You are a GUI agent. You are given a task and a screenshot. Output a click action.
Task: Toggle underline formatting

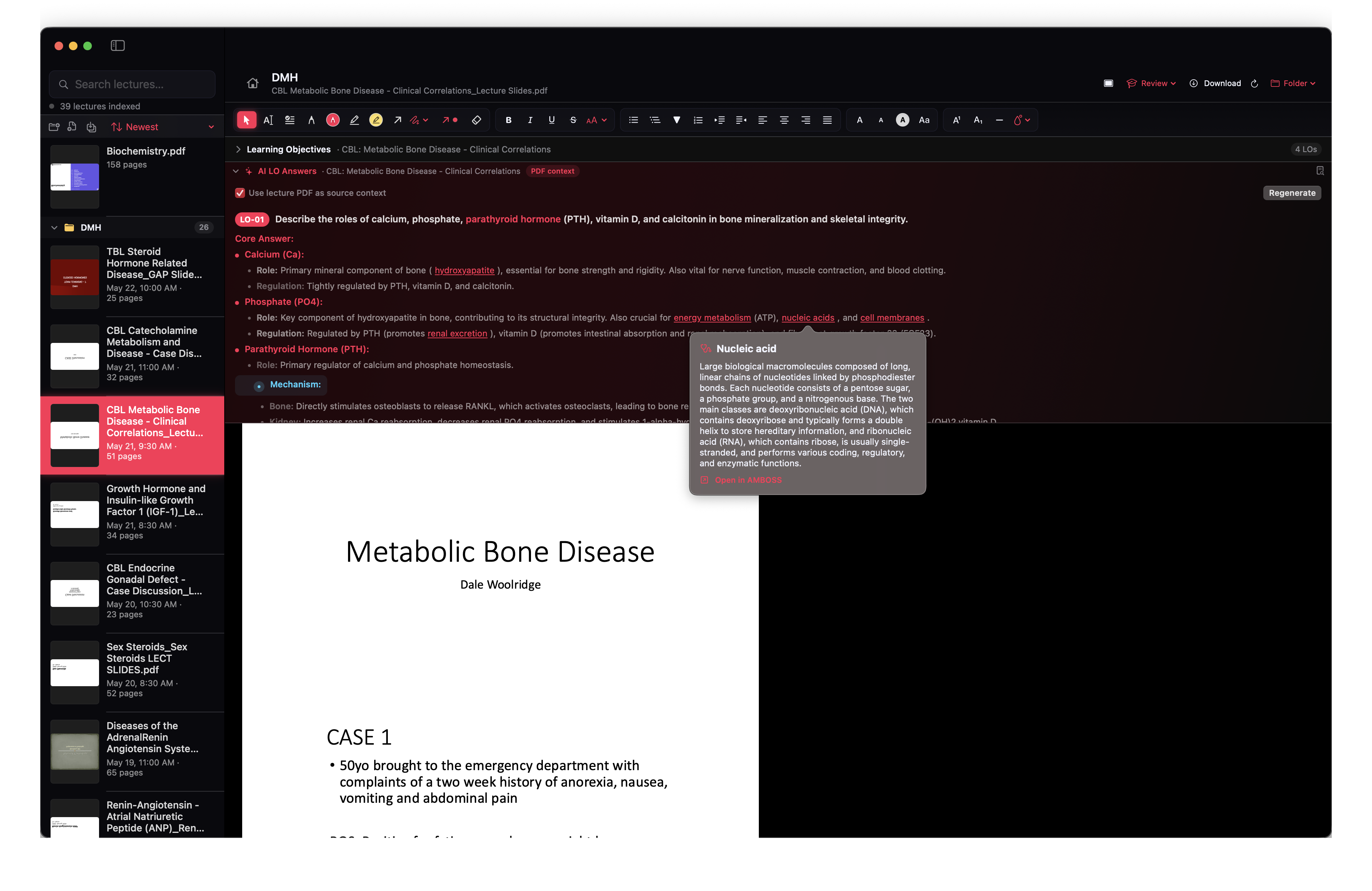[x=552, y=120]
